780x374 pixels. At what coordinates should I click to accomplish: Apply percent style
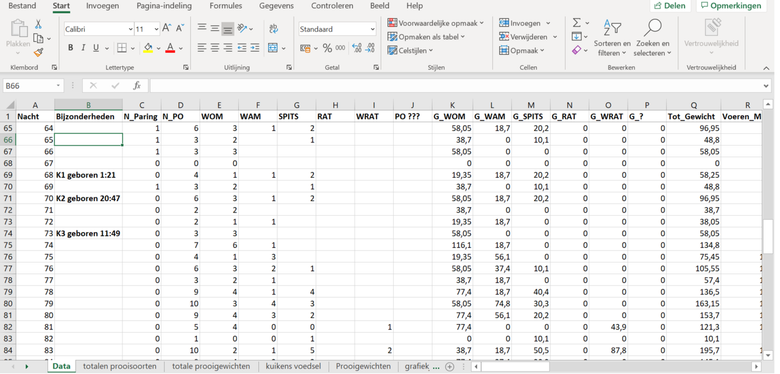pyautogui.click(x=327, y=48)
